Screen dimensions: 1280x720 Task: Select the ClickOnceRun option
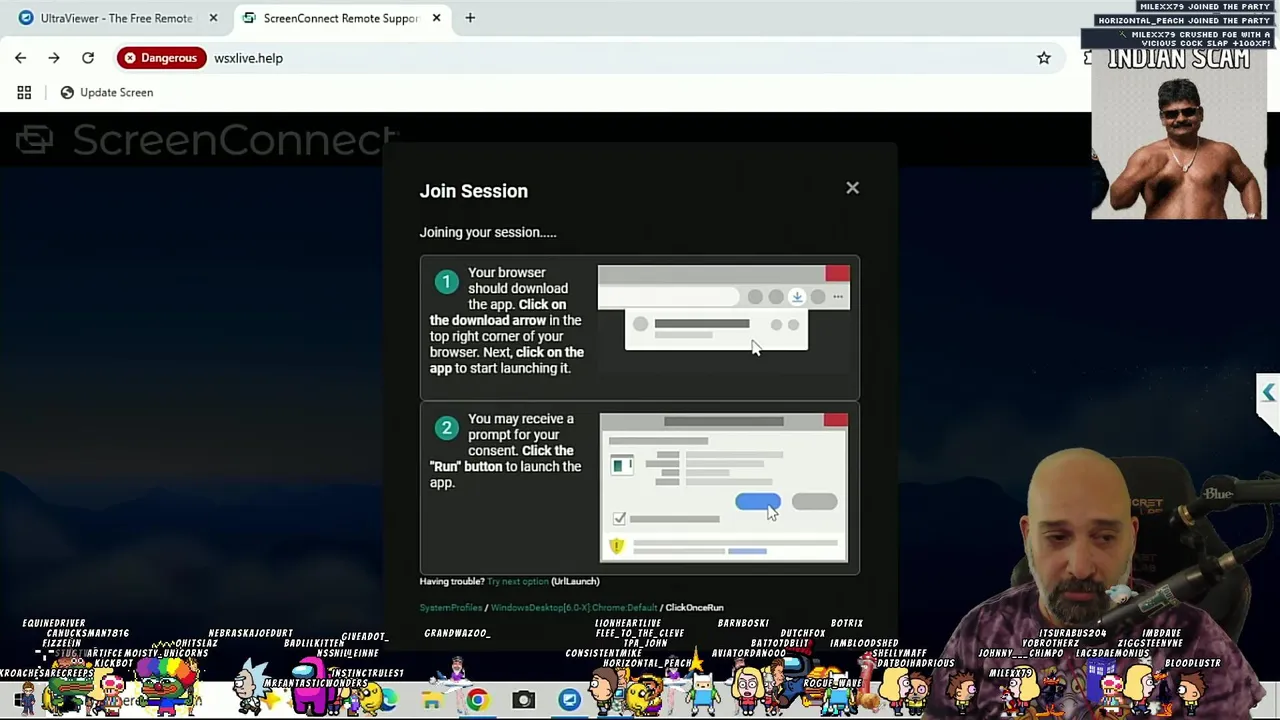pos(694,607)
